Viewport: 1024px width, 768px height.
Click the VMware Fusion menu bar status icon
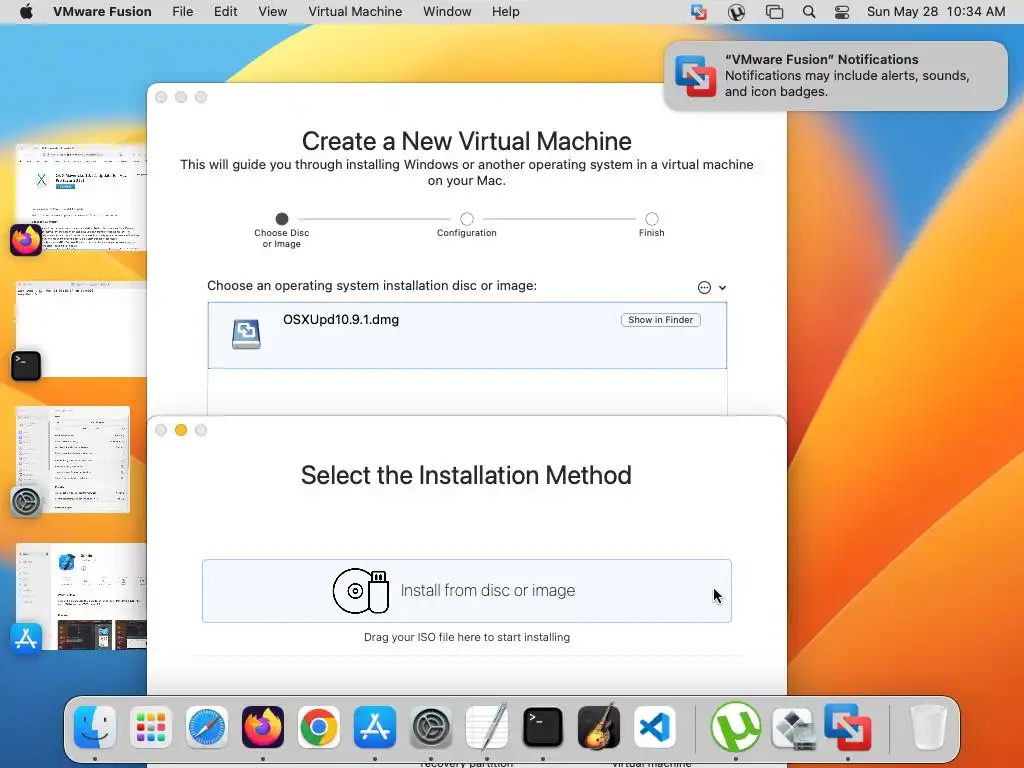tap(699, 12)
